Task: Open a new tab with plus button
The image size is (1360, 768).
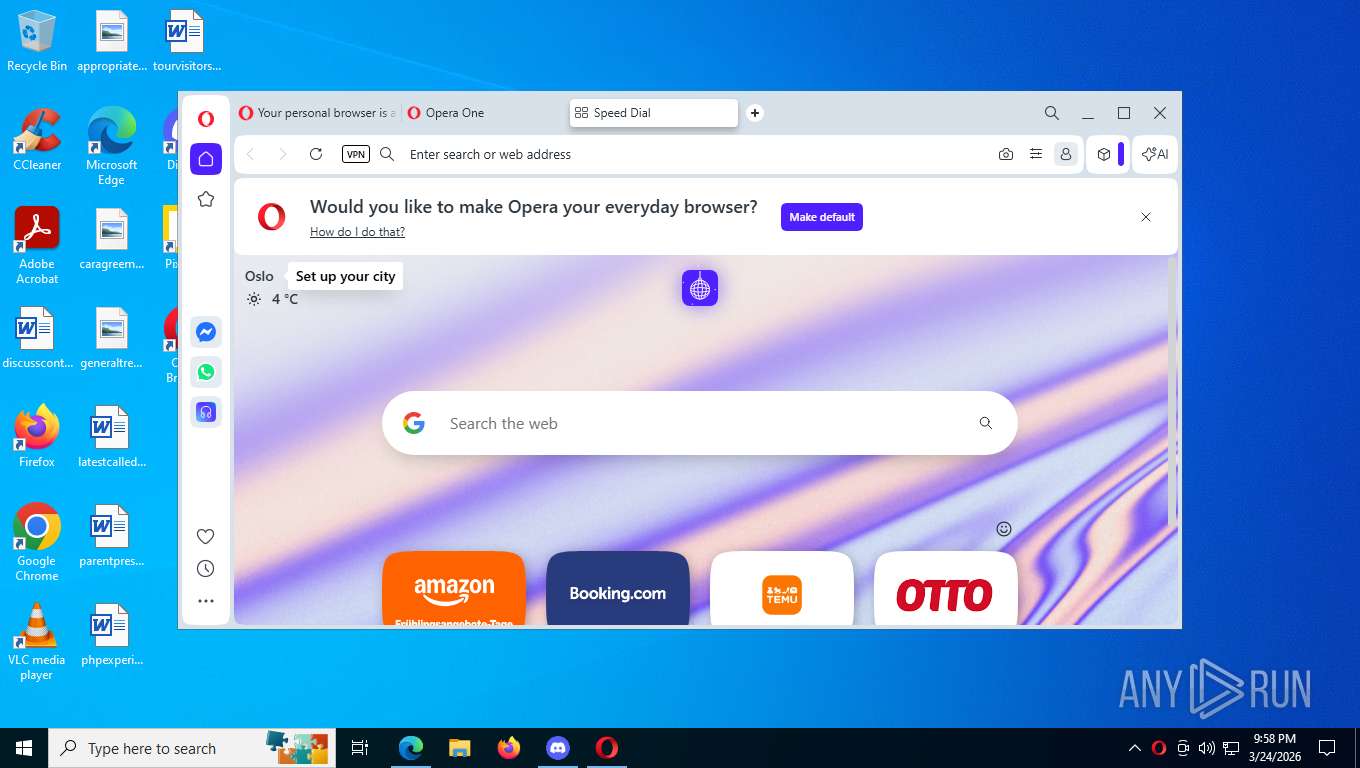Action: (x=755, y=113)
